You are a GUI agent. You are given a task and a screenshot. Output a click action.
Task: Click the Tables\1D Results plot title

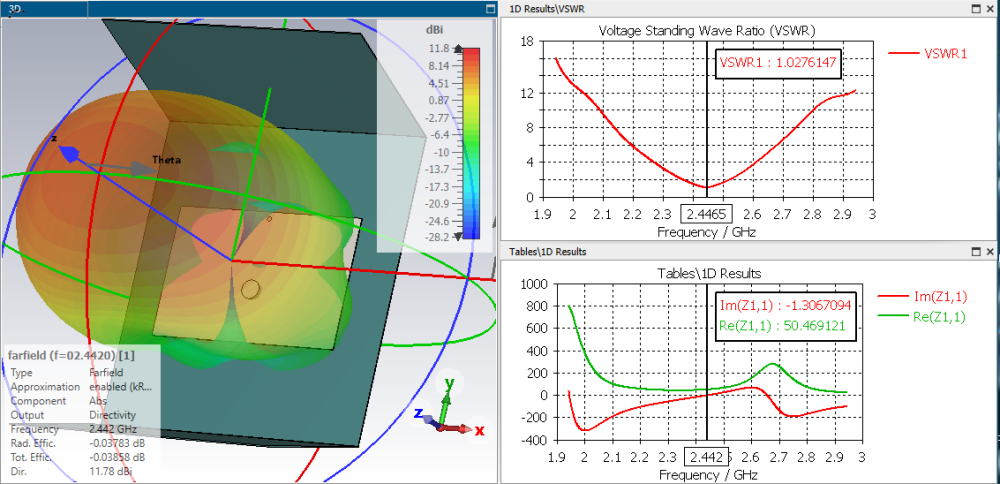click(x=709, y=274)
